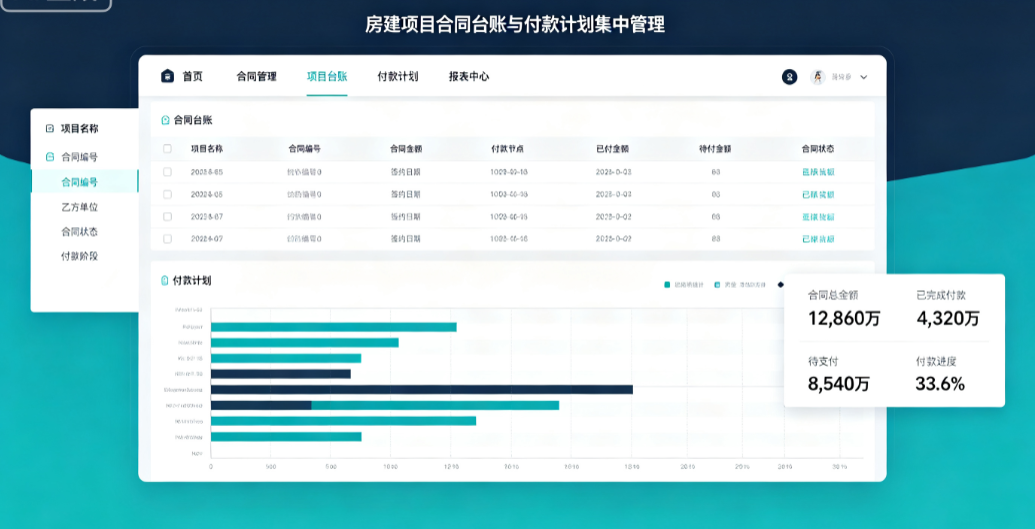Viewport: 1035px width, 529px height.
Task: Click the teal icon beside sidebar 合同编号 group
Action: click(50, 157)
